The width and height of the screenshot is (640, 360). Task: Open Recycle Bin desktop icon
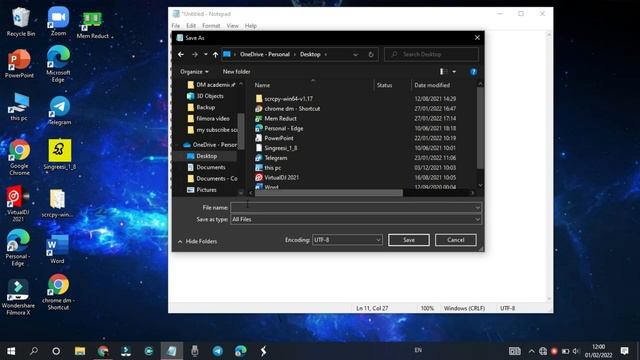click(x=20, y=22)
